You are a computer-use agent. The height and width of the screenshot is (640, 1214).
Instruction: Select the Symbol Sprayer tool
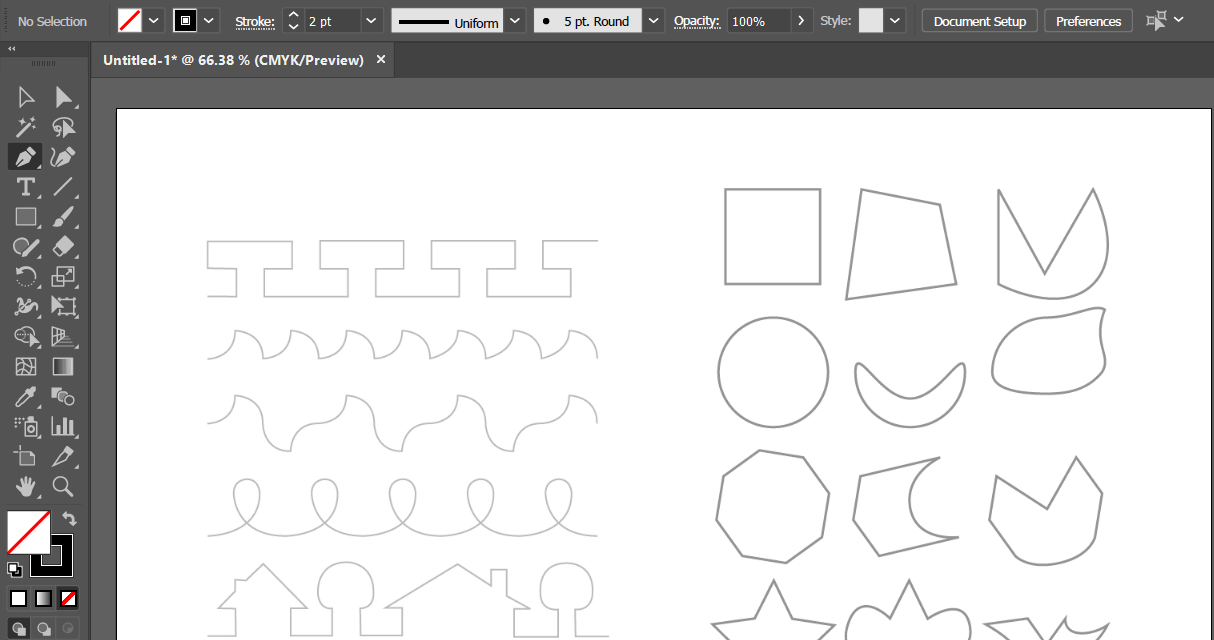(26, 427)
